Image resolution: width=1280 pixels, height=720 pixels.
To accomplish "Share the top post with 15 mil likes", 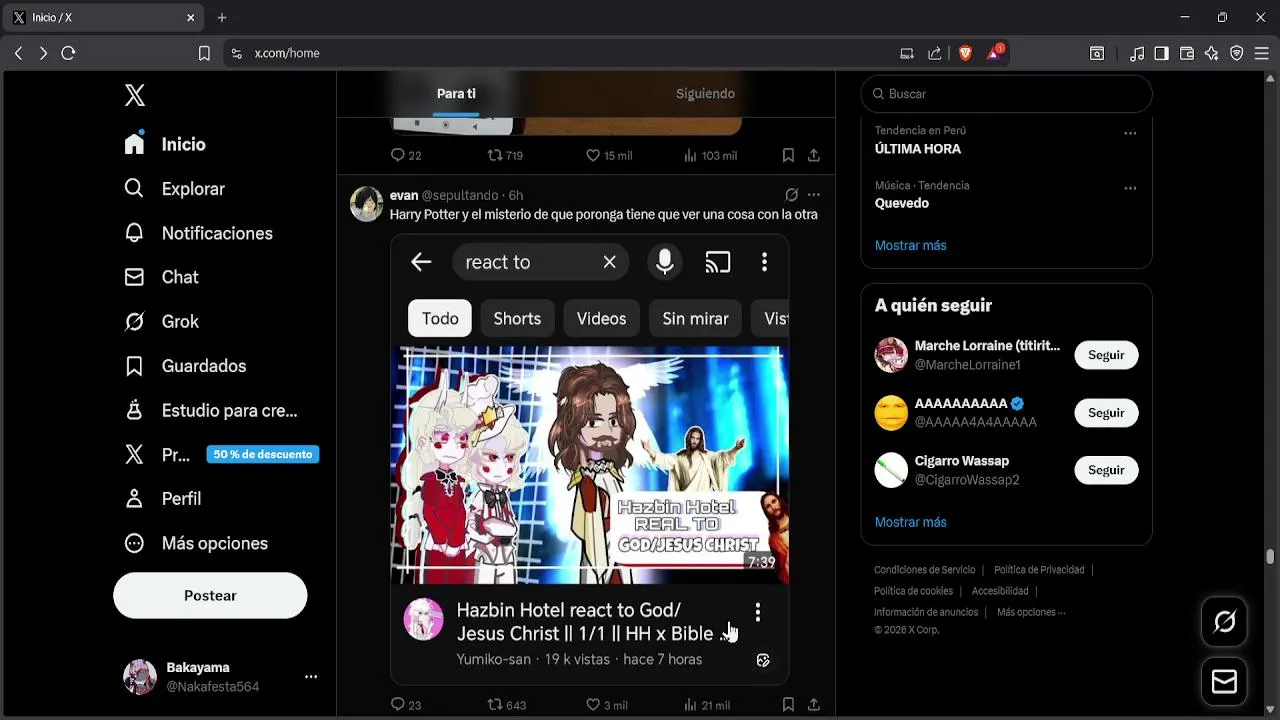I will [814, 155].
